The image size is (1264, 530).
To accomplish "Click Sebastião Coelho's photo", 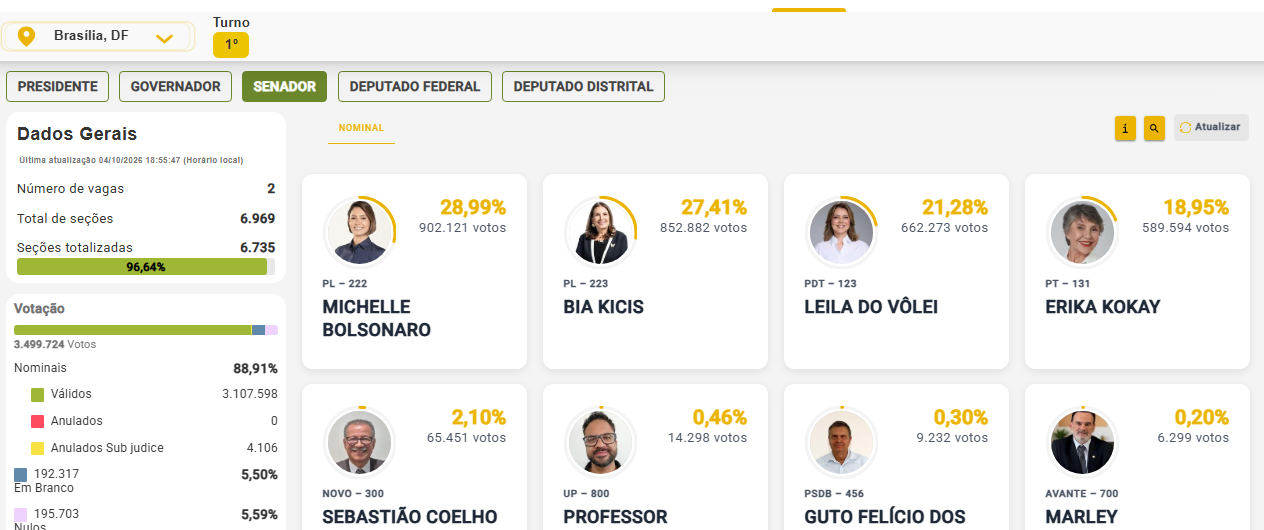I will 360,442.
